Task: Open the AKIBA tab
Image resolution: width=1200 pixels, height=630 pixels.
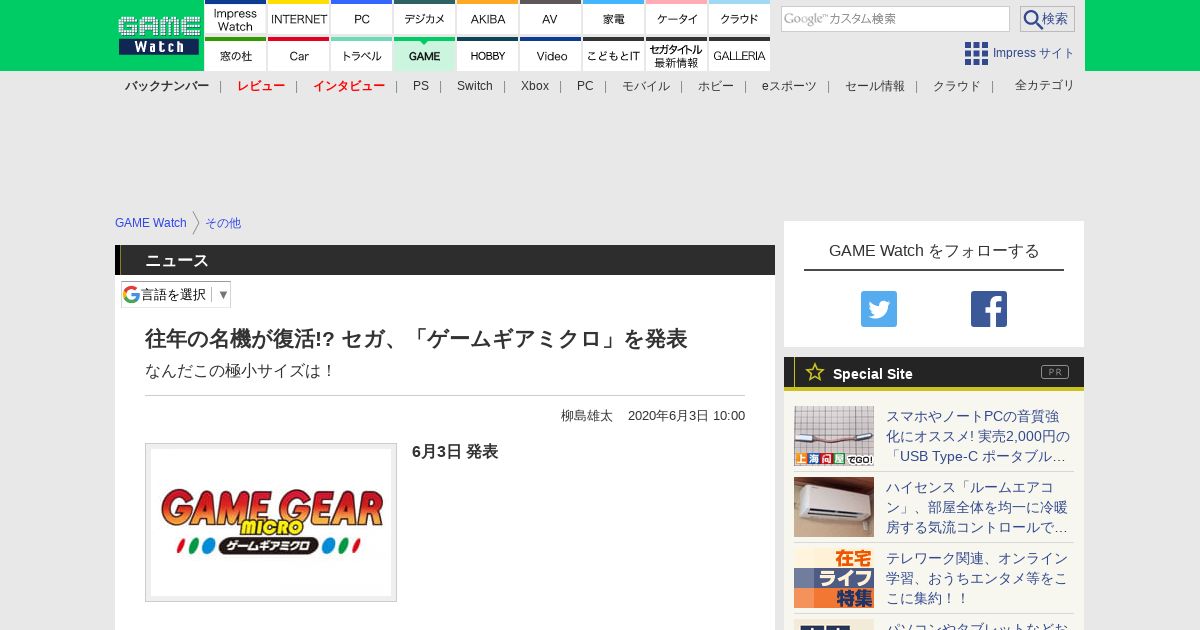Action: [x=487, y=18]
